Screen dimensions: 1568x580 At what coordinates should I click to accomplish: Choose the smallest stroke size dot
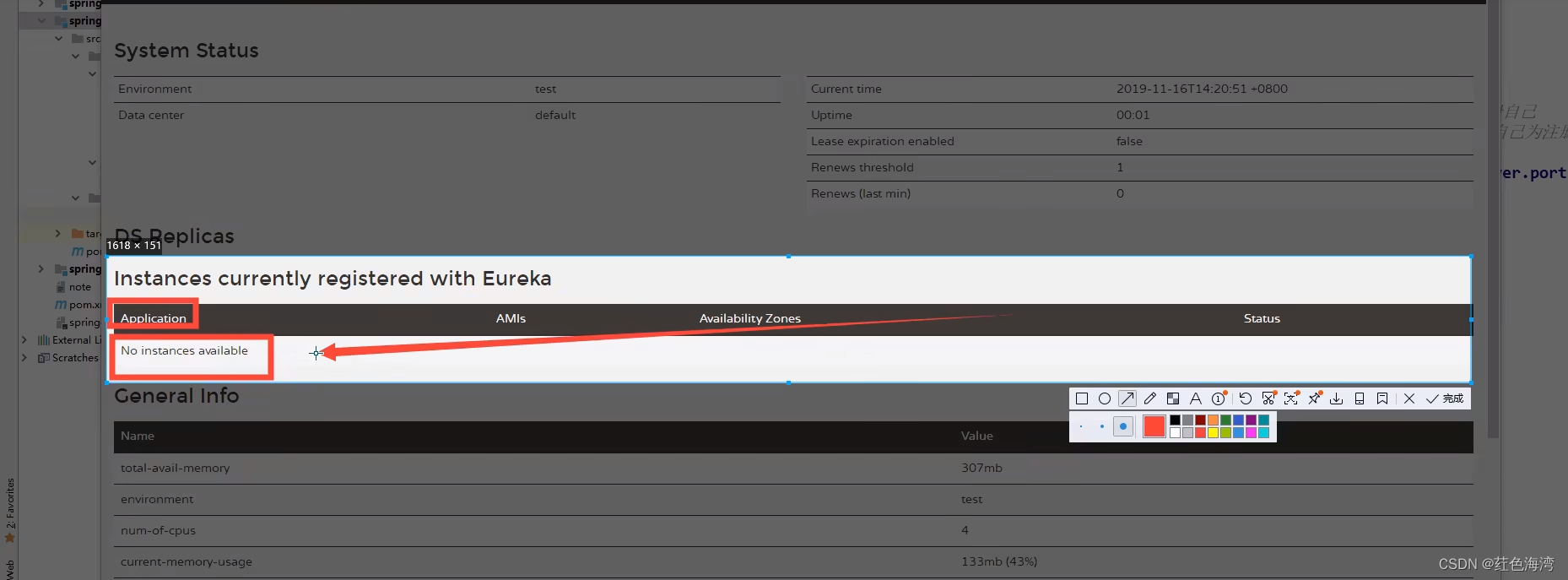click(x=1081, y=426)
